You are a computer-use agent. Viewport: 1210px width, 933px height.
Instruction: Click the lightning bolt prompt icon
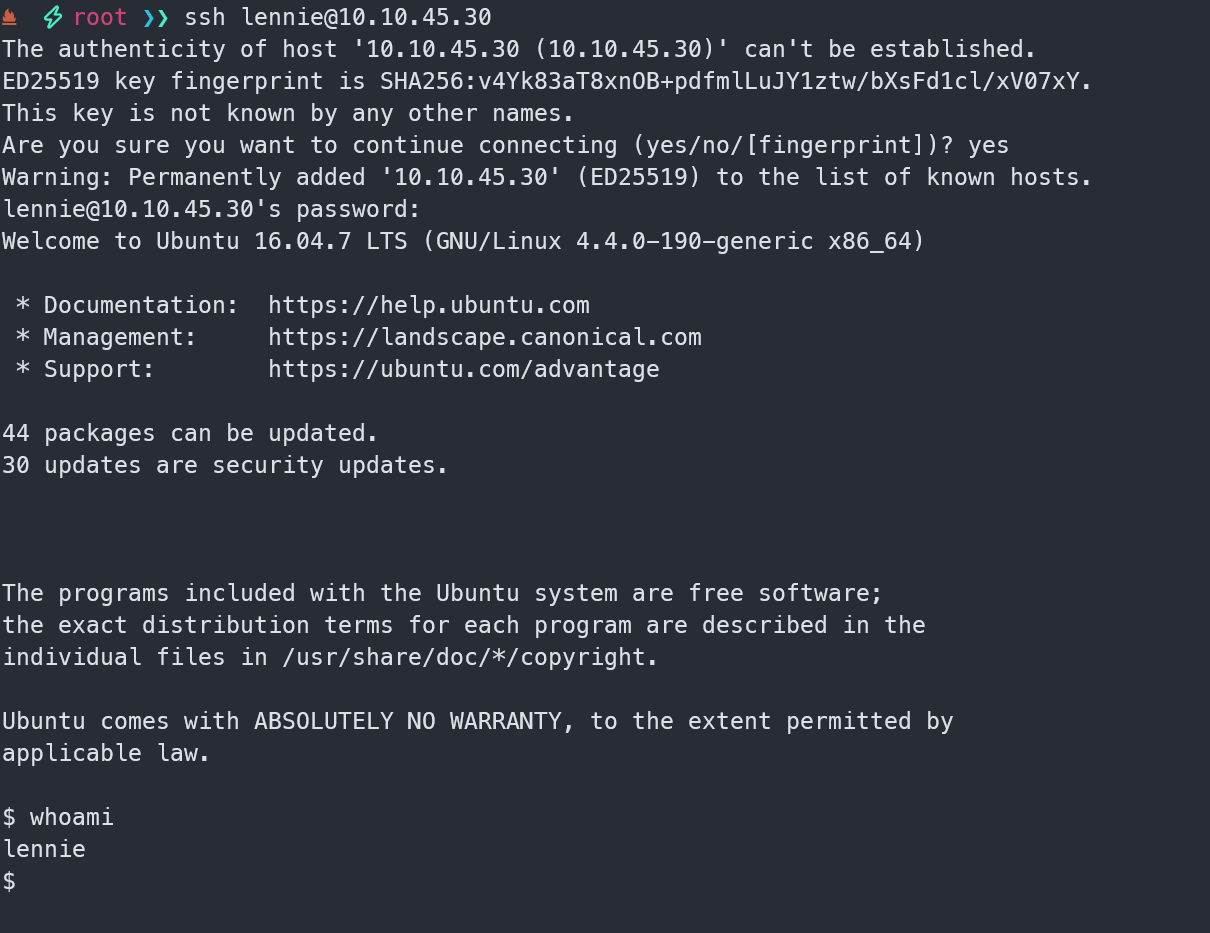tap(52, 17)
